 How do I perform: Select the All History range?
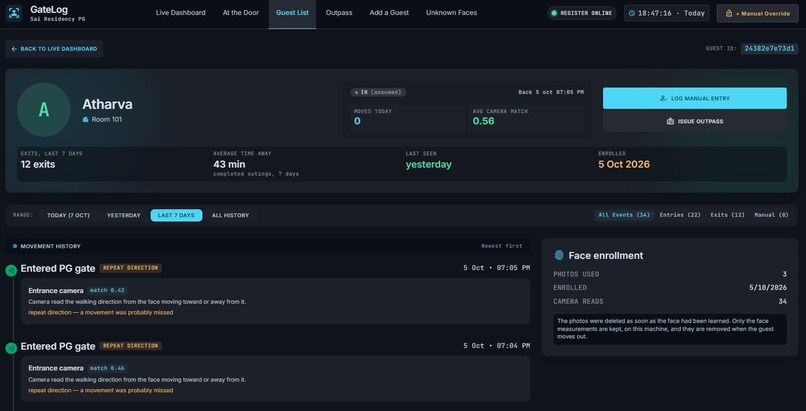click(x=230, y=215)
